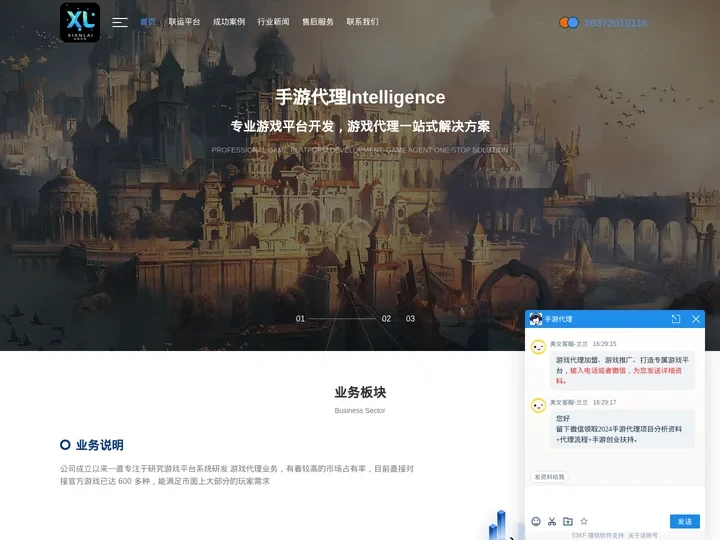Click 53KF 提供软件支持 link
720x540 pixels.
pyautogui.click(x=598, y=535)
